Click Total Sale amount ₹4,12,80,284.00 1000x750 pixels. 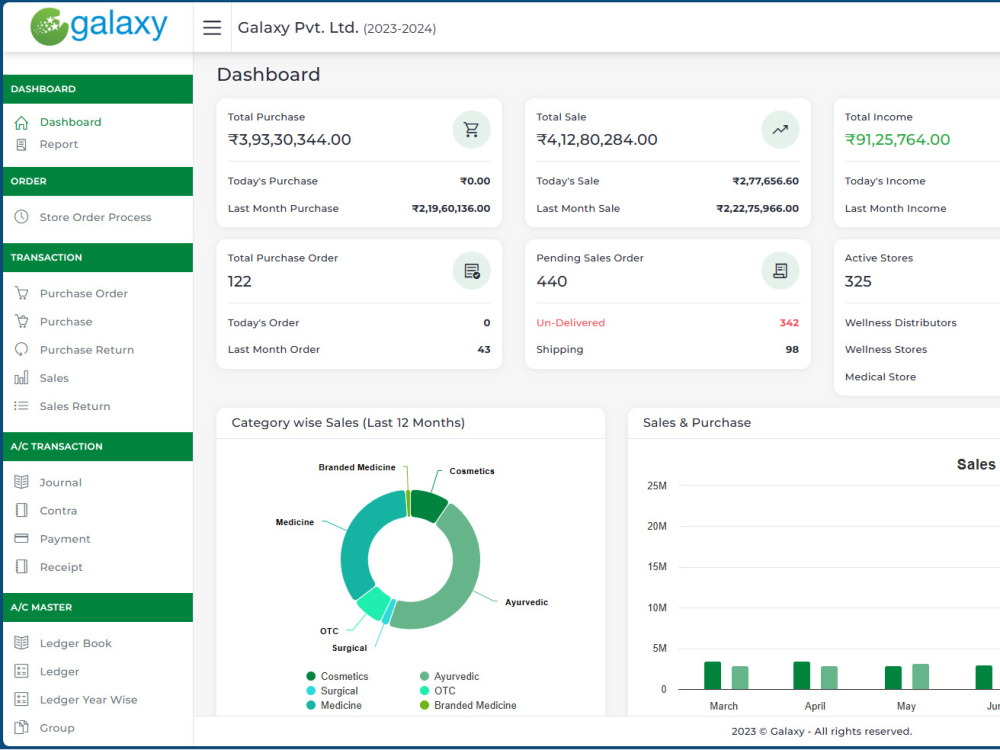click(x=597, y=140)
